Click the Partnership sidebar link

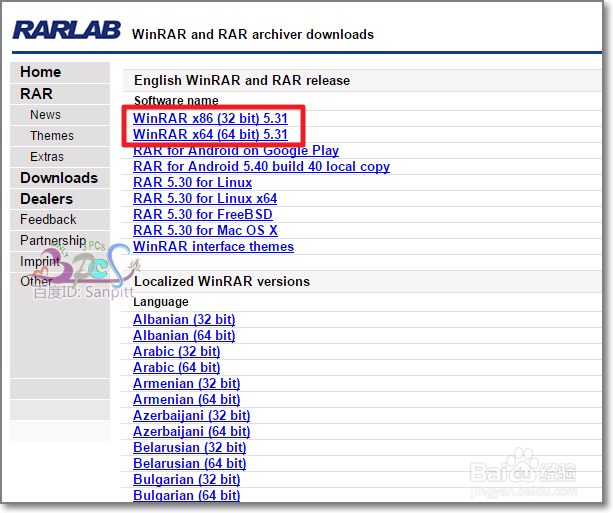(x=53, y=240)
